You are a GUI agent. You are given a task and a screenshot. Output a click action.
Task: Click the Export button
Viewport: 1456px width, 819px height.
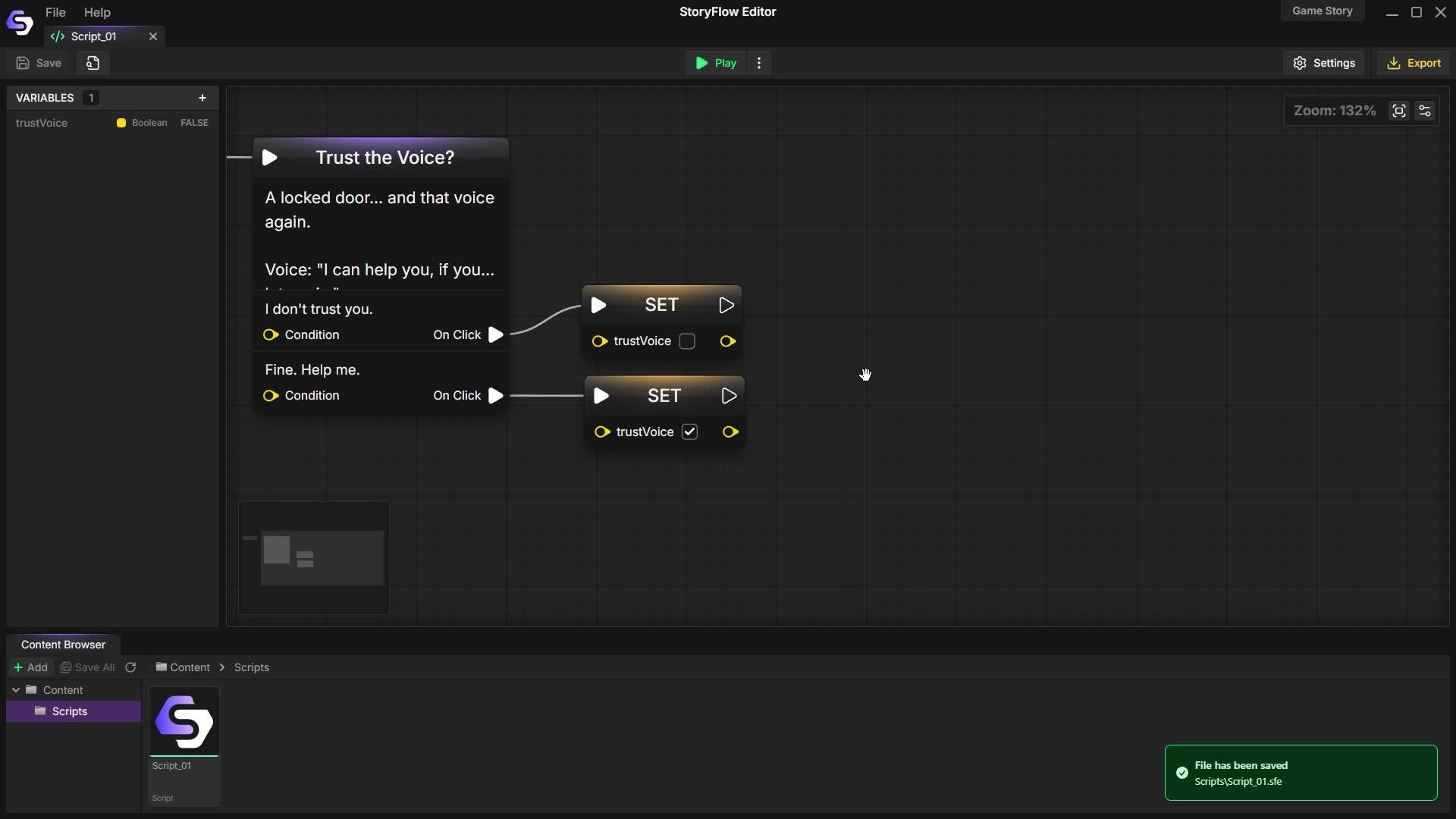[1414, 63]
